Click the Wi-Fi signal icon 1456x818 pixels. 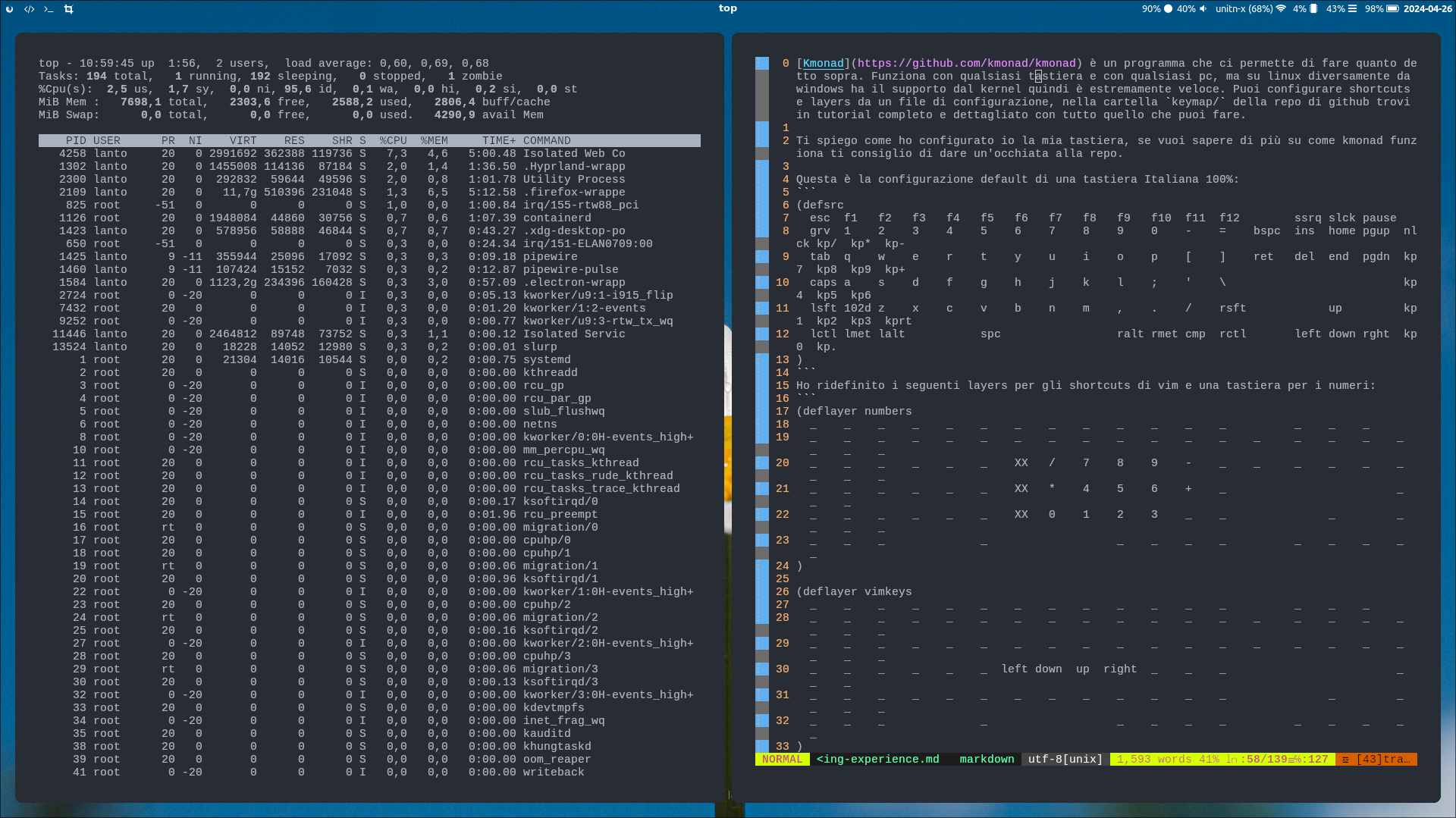click(x=1281, y=9)
